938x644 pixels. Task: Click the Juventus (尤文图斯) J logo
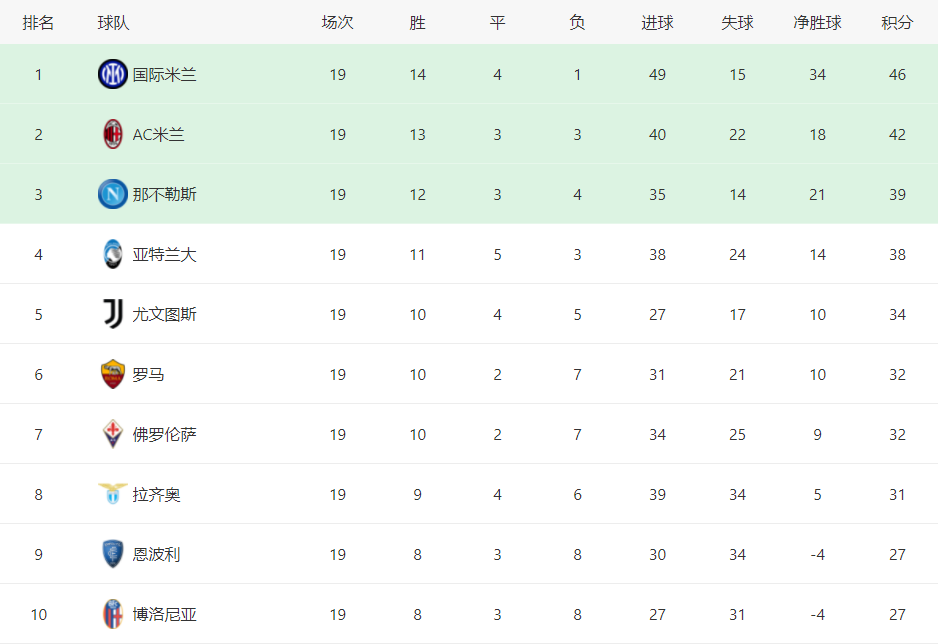112,314
